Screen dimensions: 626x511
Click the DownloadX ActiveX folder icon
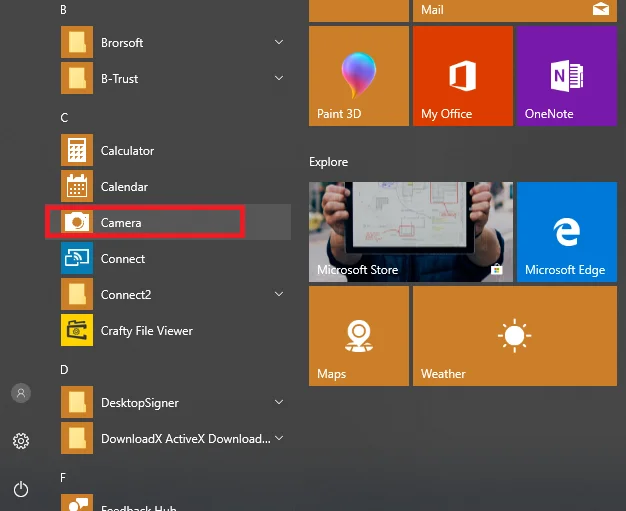[77, 438]
